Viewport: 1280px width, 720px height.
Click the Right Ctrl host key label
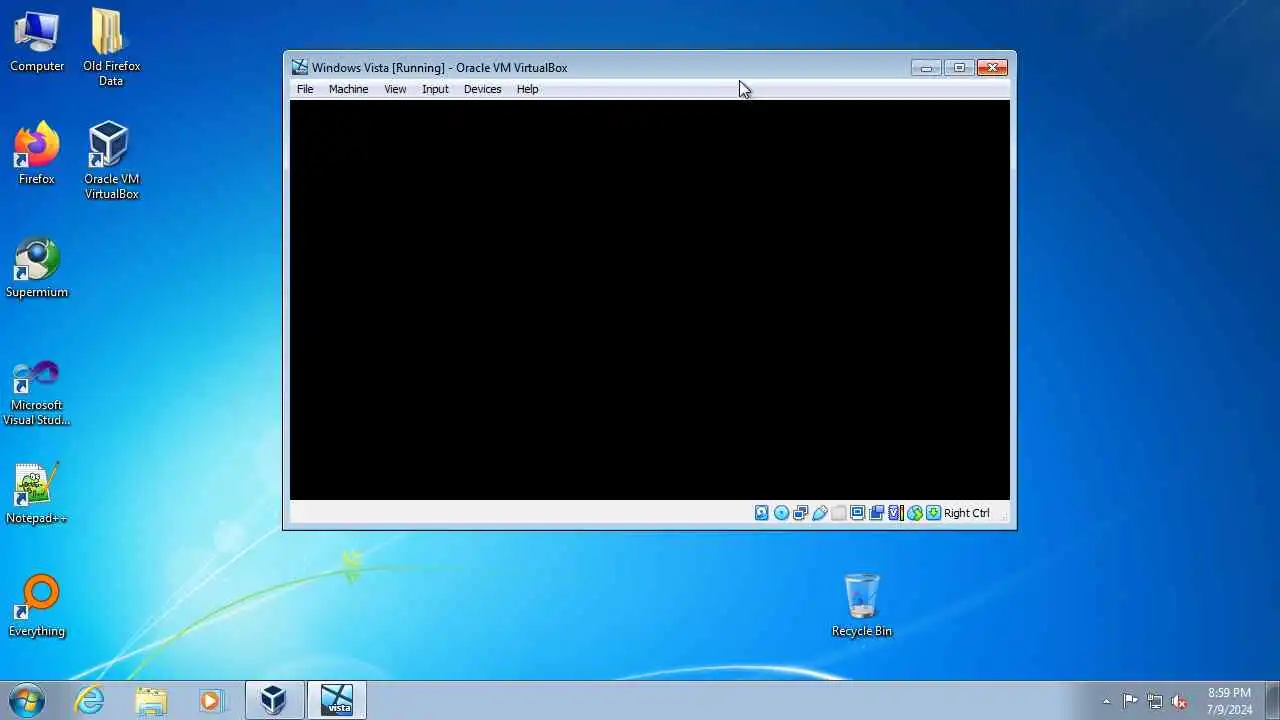pyautogui.click(x=966, y=513)
